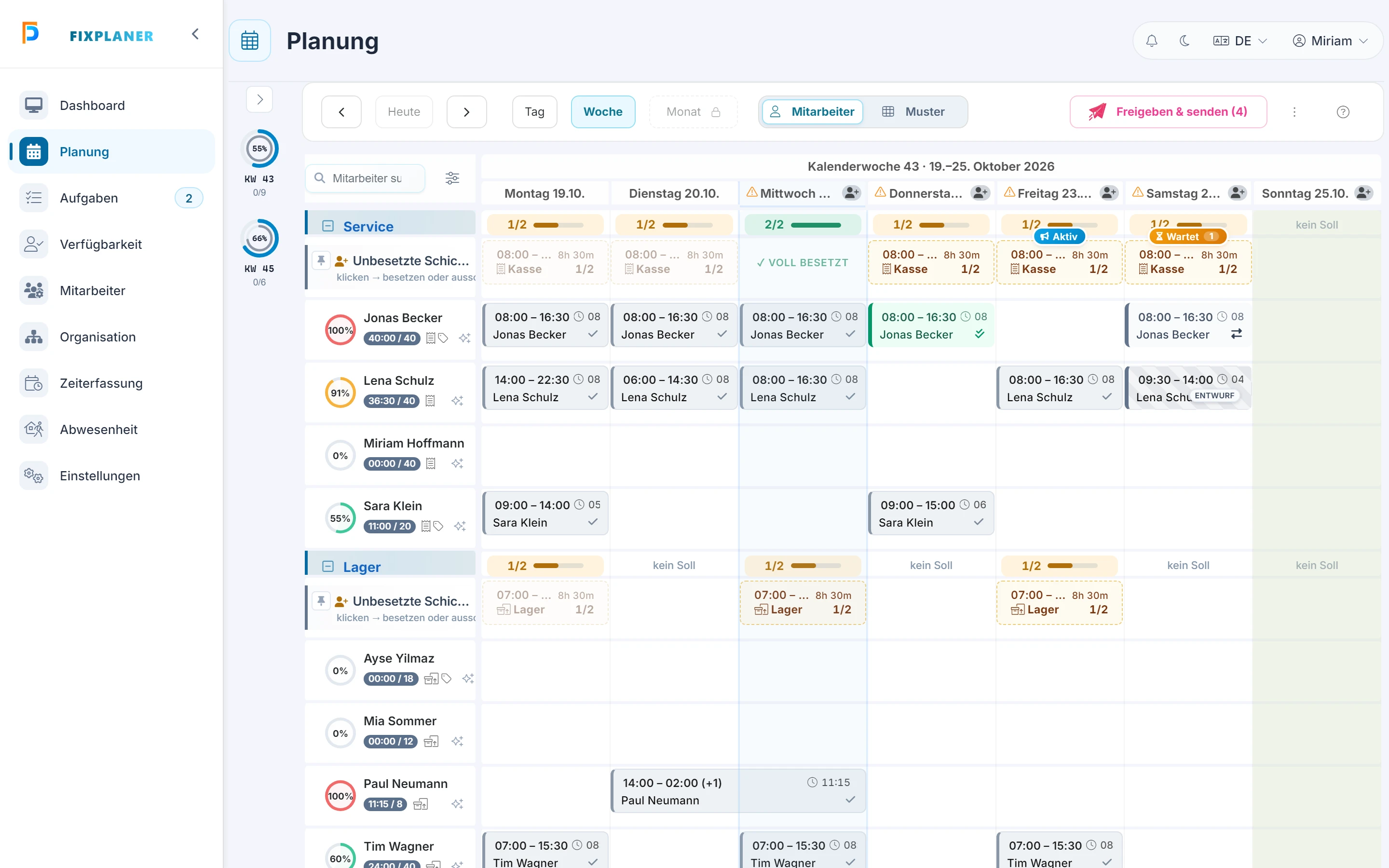Click the Mitarbeiter sidebar icon

pos(33,290)
